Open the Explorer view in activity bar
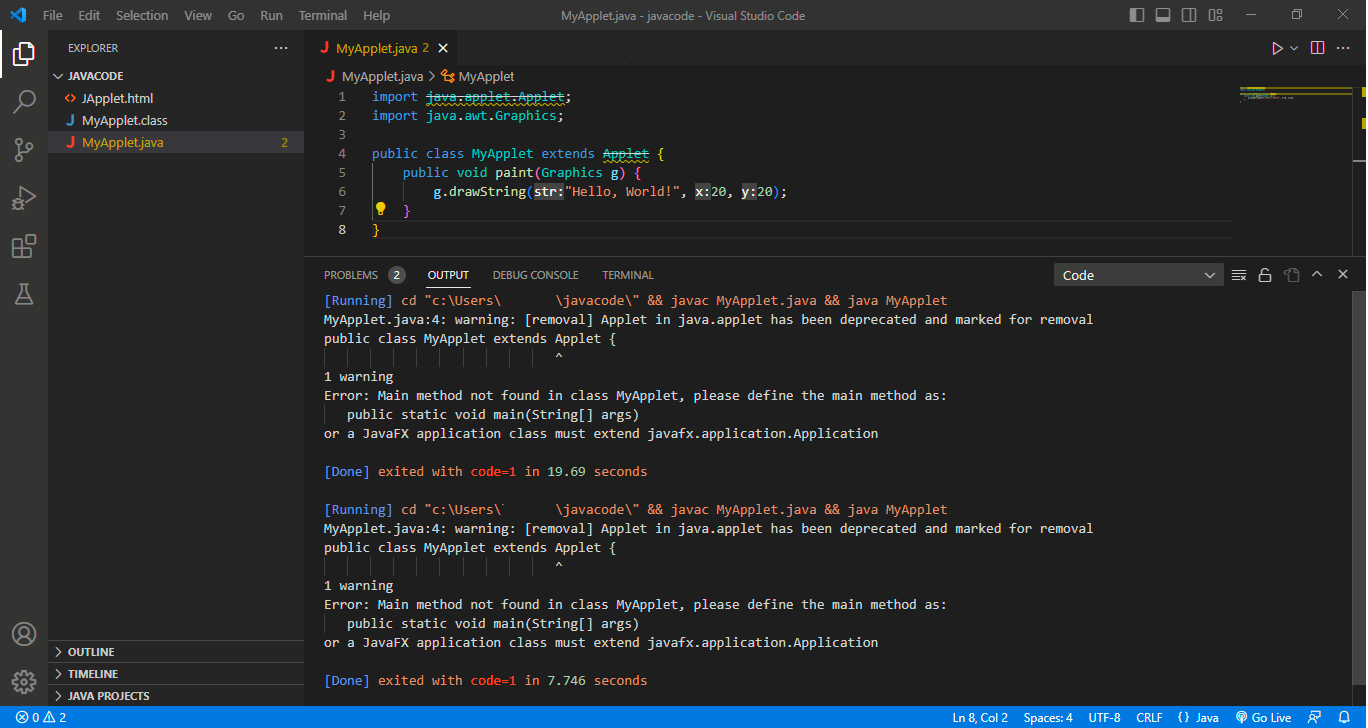1368x728 pixels. [x=24, y=54]
